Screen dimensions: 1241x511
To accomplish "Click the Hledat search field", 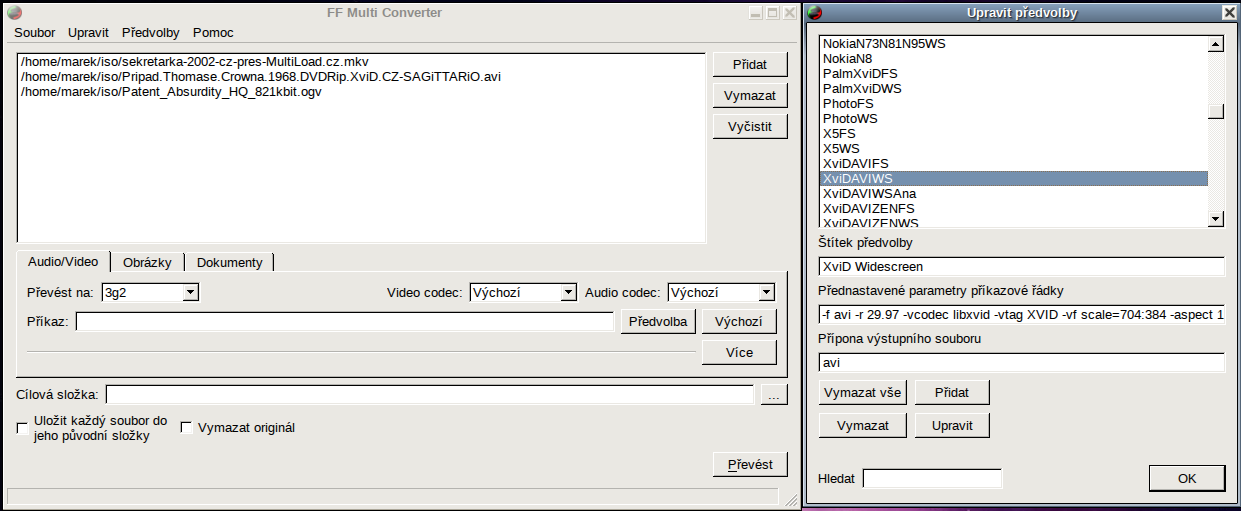I will pyautogui.click(x=932, y=478).
